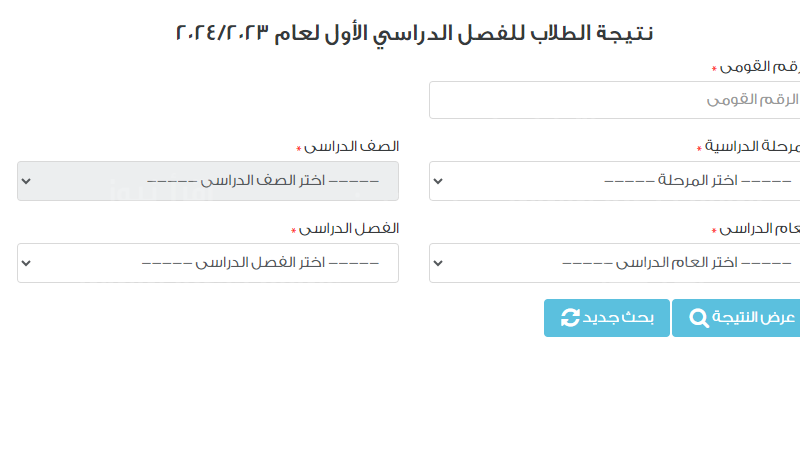Viewport: 800px width, 475px height.
Task: Click the arrow of the الصف الدراسى dropdown
Action: tap(26, 182)
